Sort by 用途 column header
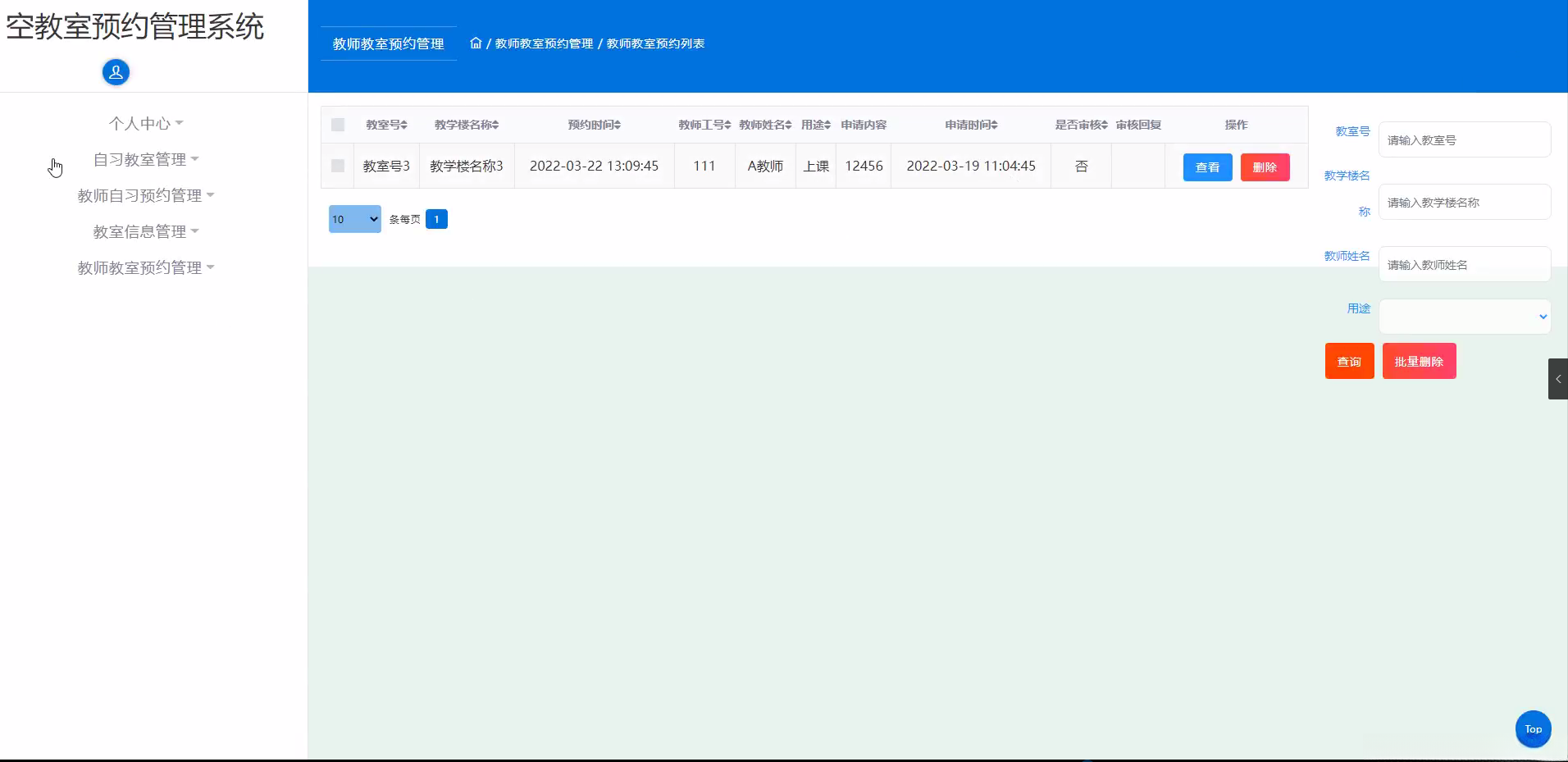1568x762 pixels. click(816, 125)
